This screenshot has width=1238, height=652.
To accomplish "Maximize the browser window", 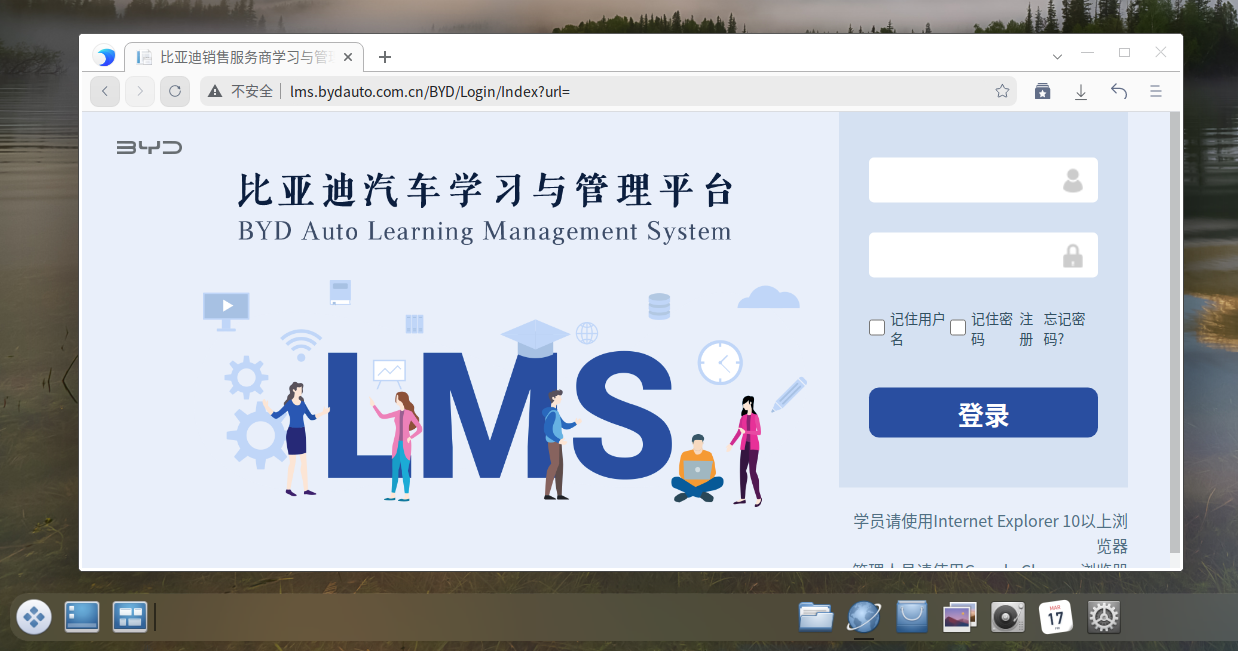I will [1124, 52].
